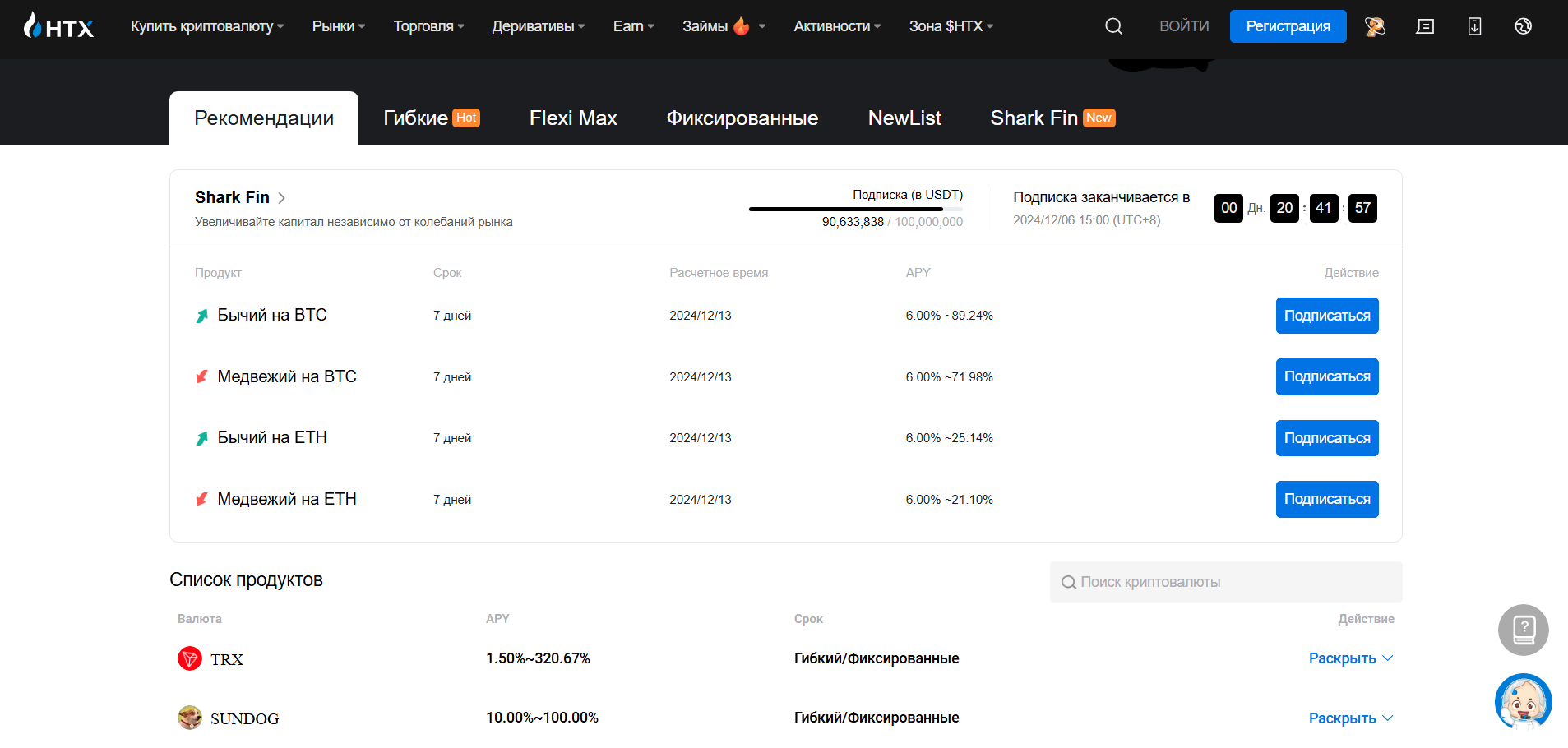This screenshot has height=748, width=1568.
Task: Open the help guide floating icon
Action: pyautogui.click(x=1524, y=630)
